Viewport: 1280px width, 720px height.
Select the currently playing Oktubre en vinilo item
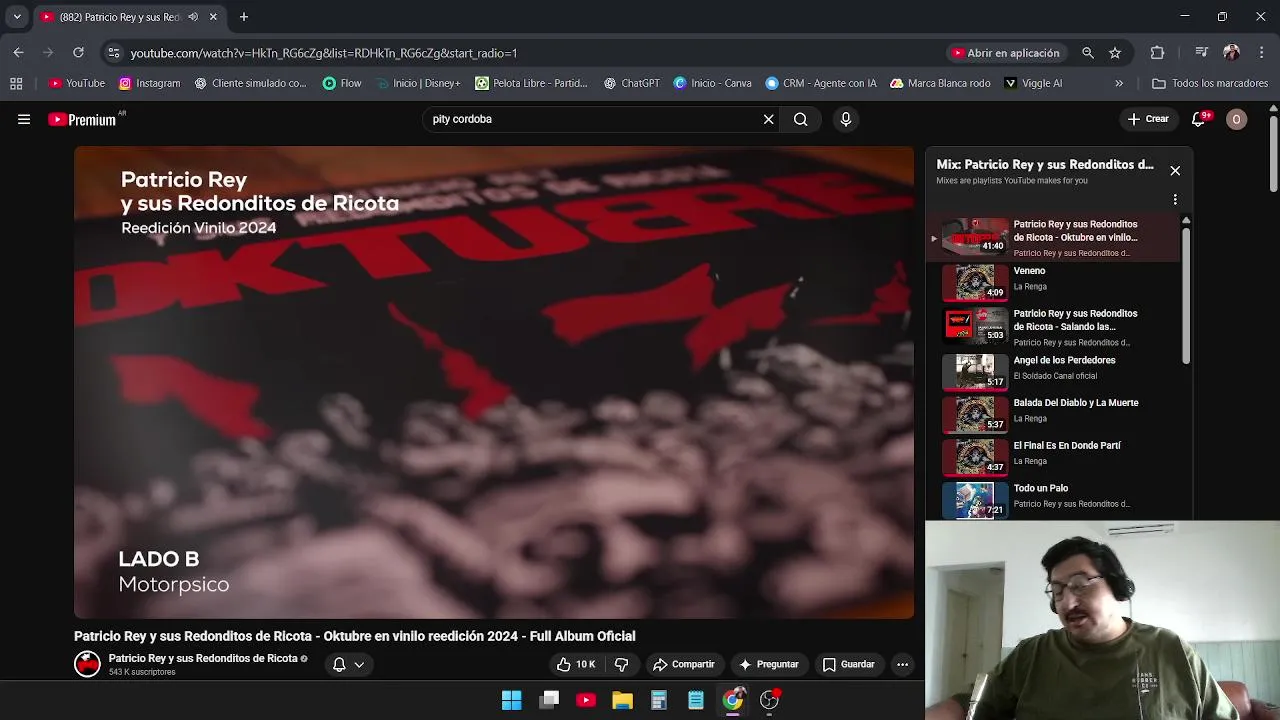click(x=1054, y=238)
